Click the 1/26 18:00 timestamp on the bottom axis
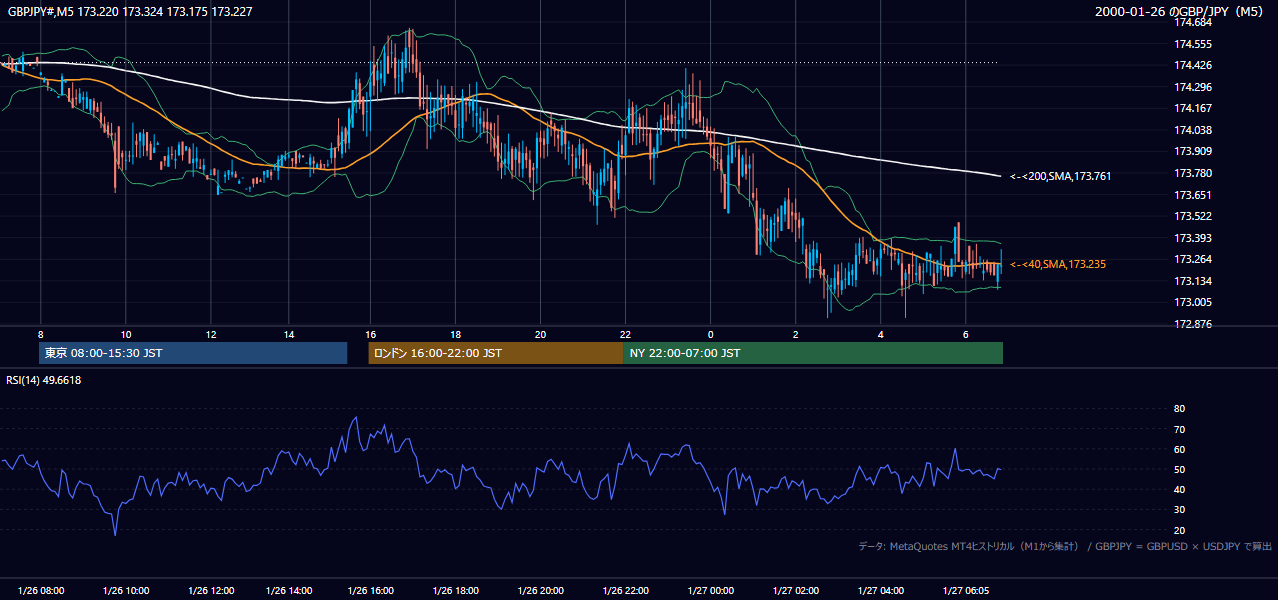Viewport: 1278px width, 600px height. [x=456, y=591]
